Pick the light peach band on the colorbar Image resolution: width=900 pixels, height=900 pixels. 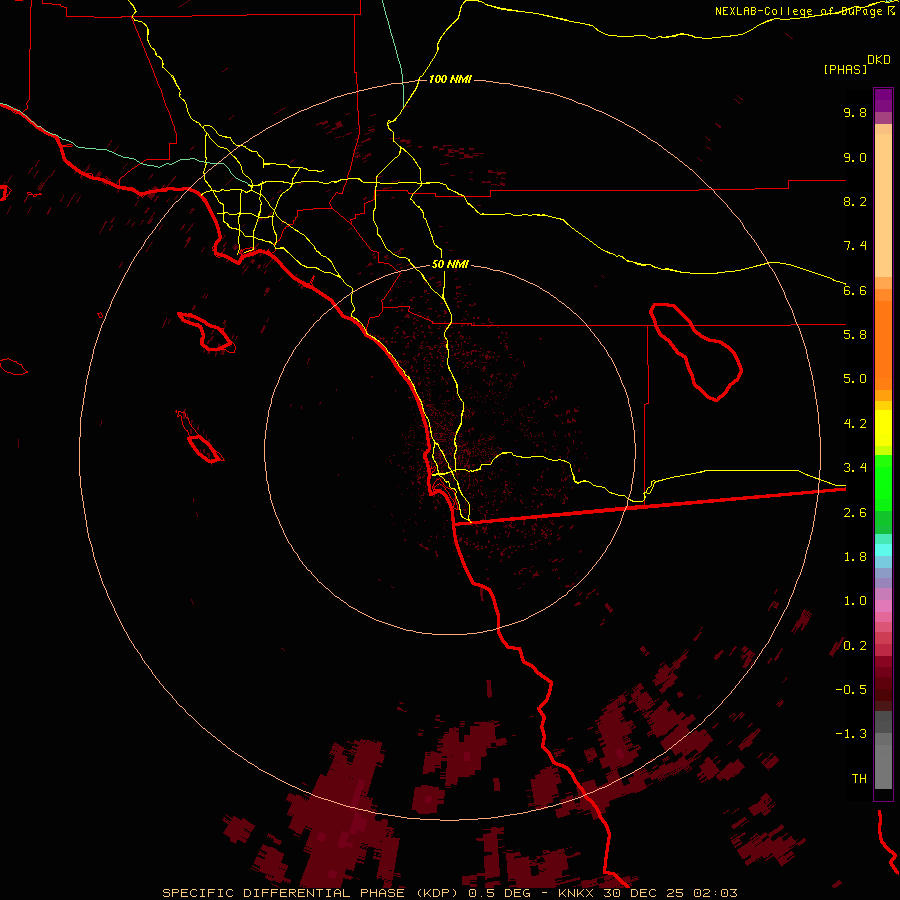[883, 205]
